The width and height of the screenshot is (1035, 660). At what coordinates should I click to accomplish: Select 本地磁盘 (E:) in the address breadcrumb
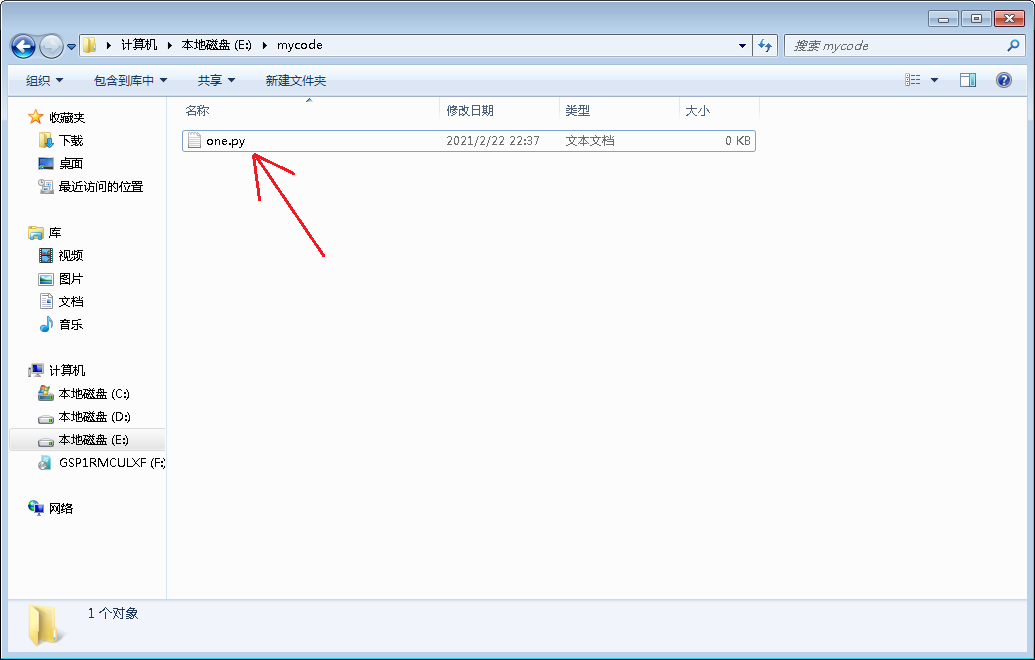[x=217, y=45]
